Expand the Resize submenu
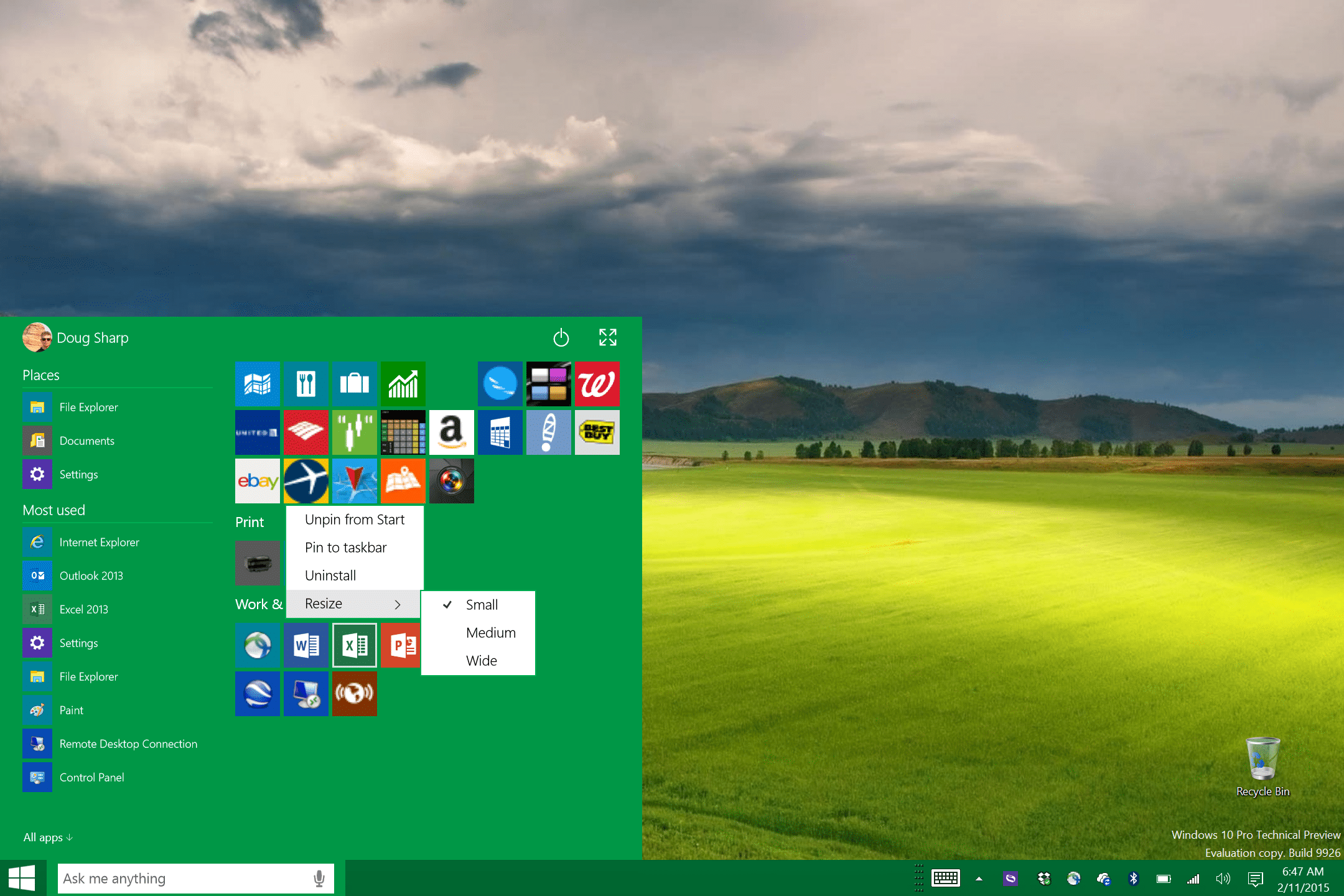The height and width of the screenshot is (896, 1344). point(353,604)
